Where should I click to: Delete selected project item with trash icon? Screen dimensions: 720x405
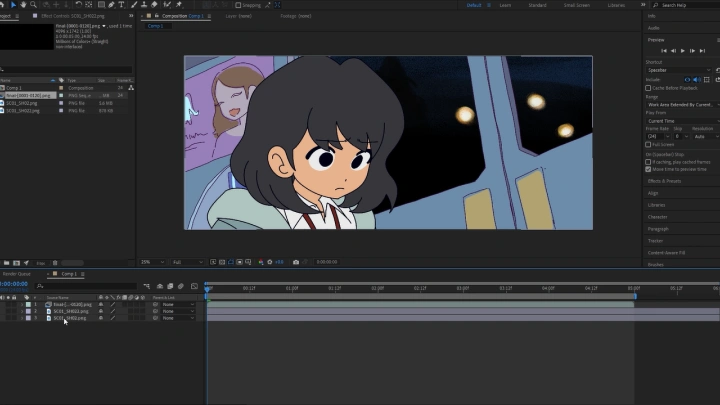(55, 263)
